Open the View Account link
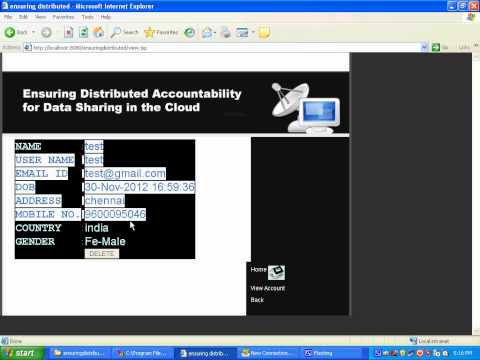This screenshot has width=480, height=360. [268, 288]
